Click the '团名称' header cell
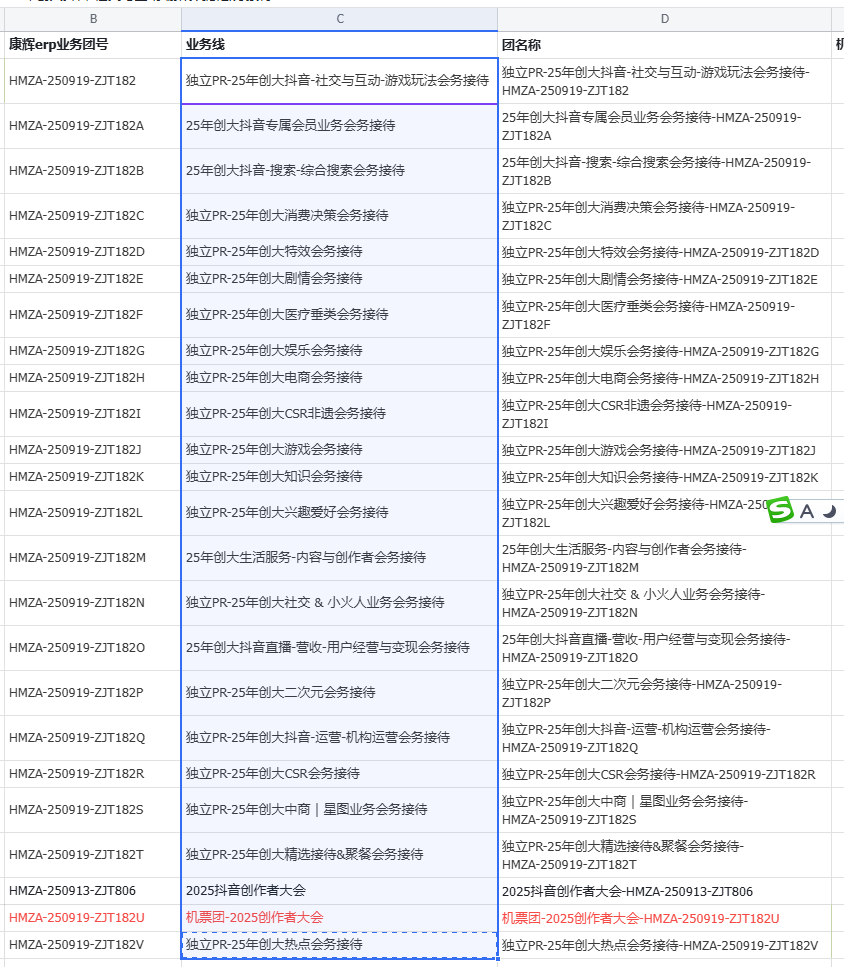The width and height of the screenshot is (844, 967). coord(664,45)
